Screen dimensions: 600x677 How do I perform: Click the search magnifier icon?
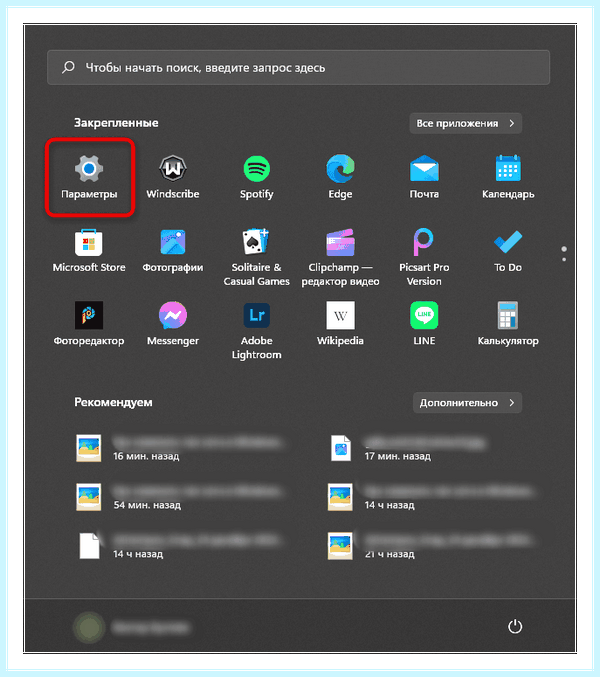click(x=68, y=67)
